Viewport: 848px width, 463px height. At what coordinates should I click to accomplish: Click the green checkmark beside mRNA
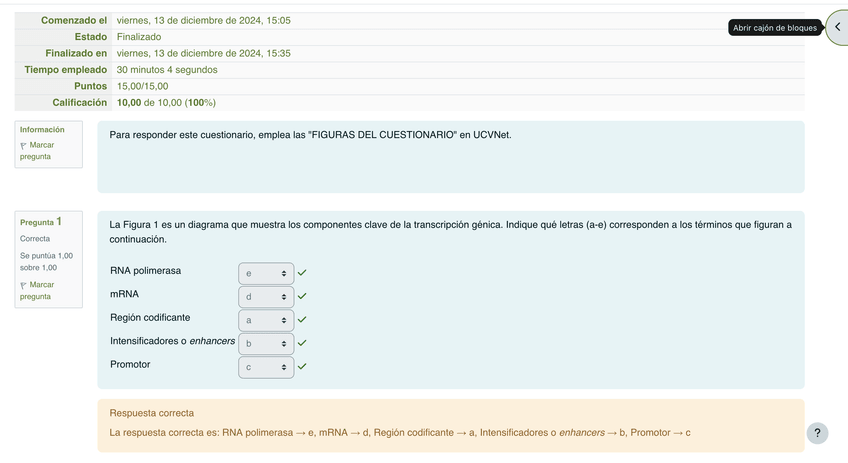coord(302,296)
